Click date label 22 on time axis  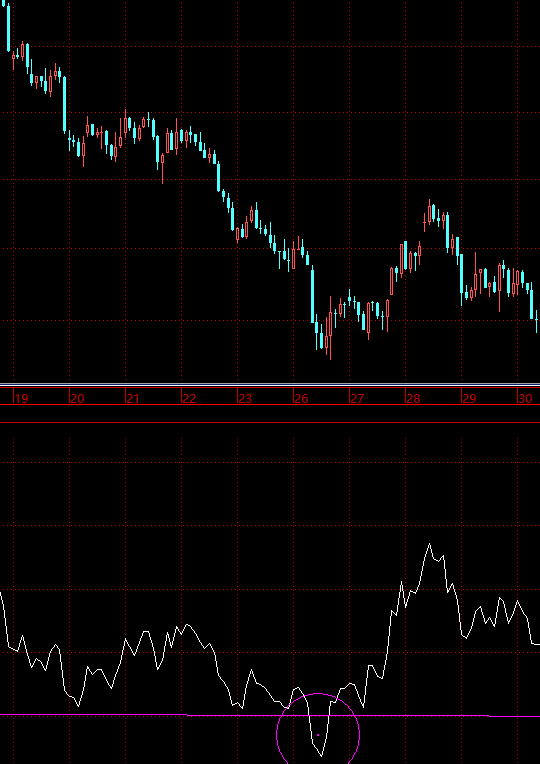pos(189,399)
